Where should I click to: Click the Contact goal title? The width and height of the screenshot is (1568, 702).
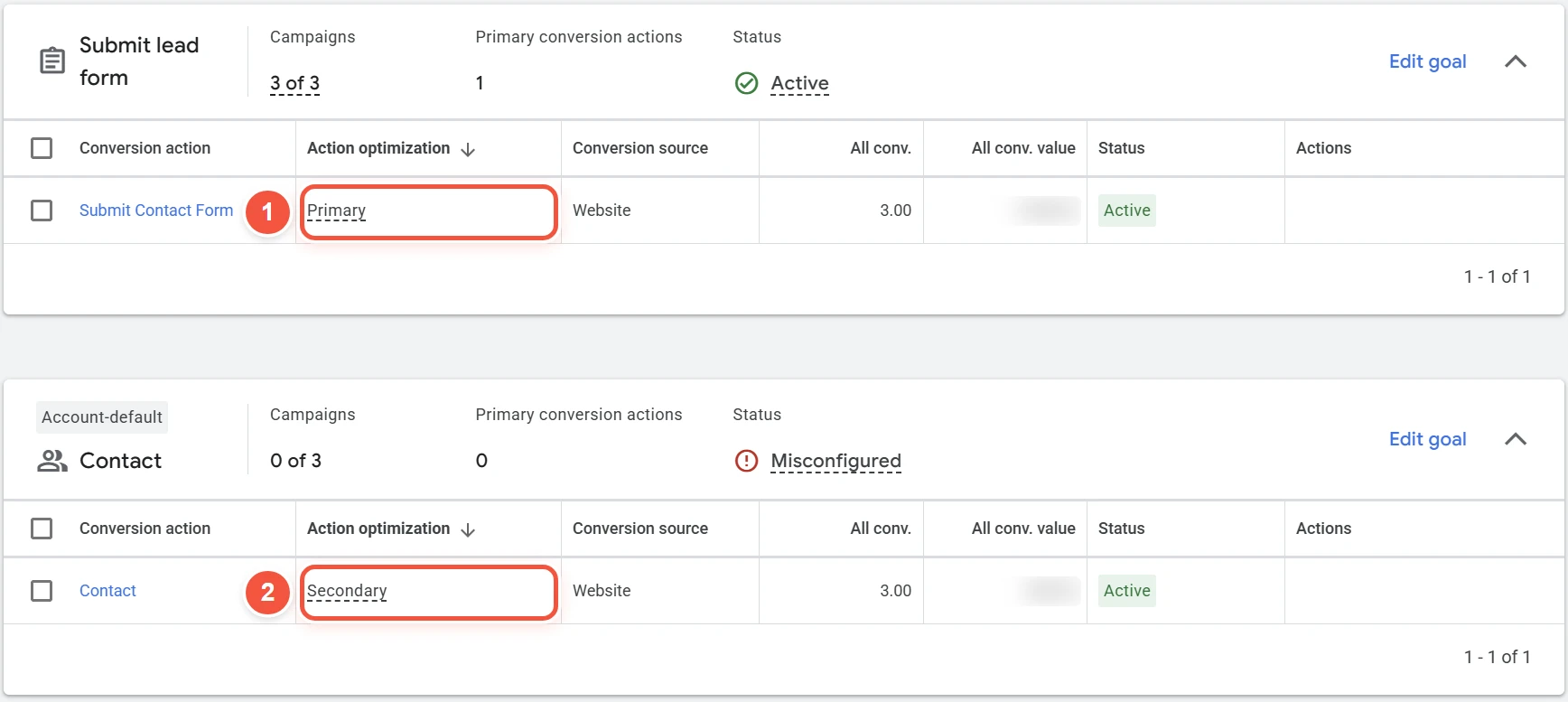pos(120,461)
